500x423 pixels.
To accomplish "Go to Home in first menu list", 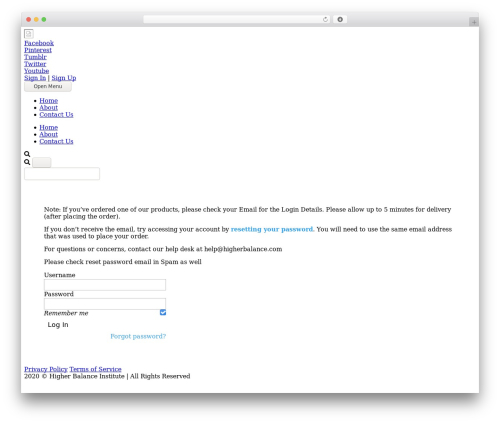I will pyautogui.click(x=48, y=101).
